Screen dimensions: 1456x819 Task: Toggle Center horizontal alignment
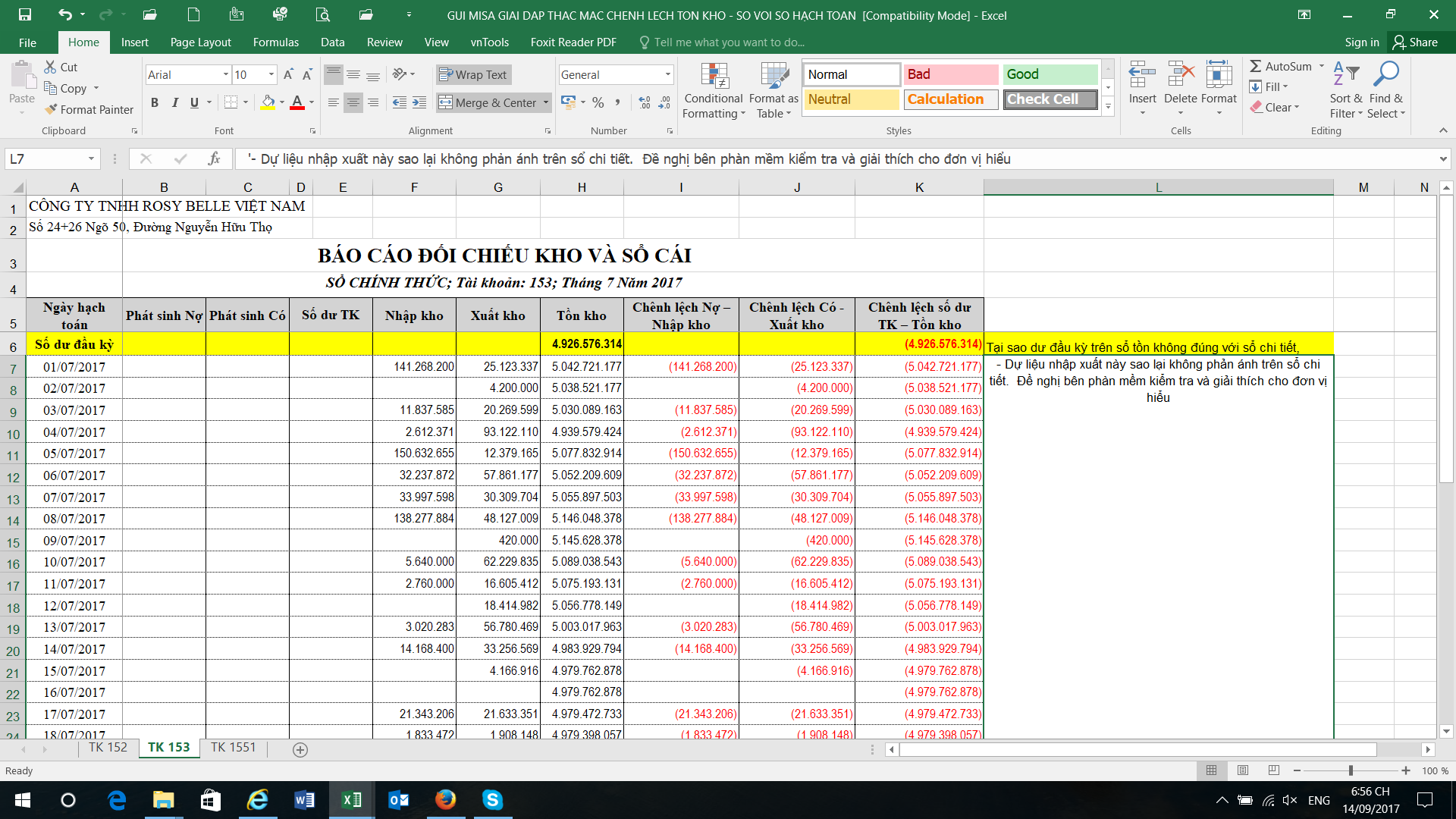coord(353,102)
